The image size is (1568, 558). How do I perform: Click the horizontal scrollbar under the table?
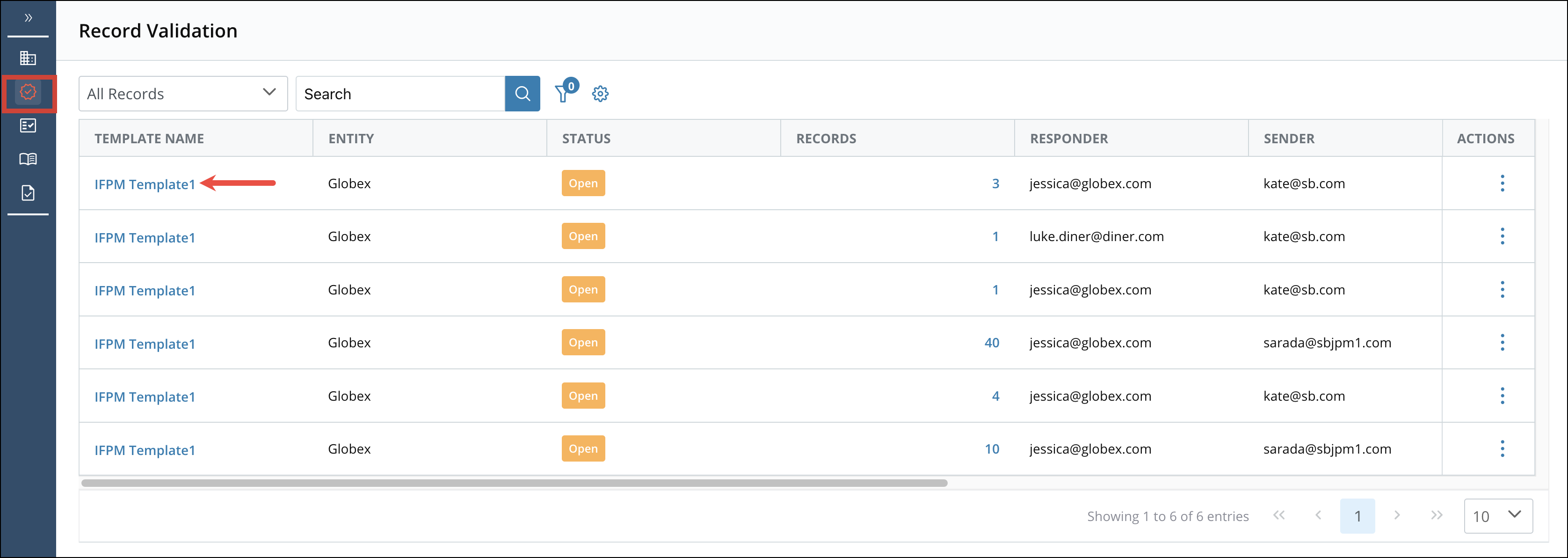click(x=514, y=483)
